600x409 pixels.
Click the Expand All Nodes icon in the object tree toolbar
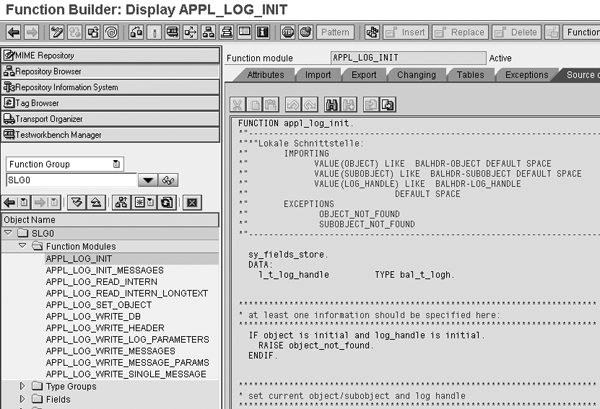click(x=77, y=202)
